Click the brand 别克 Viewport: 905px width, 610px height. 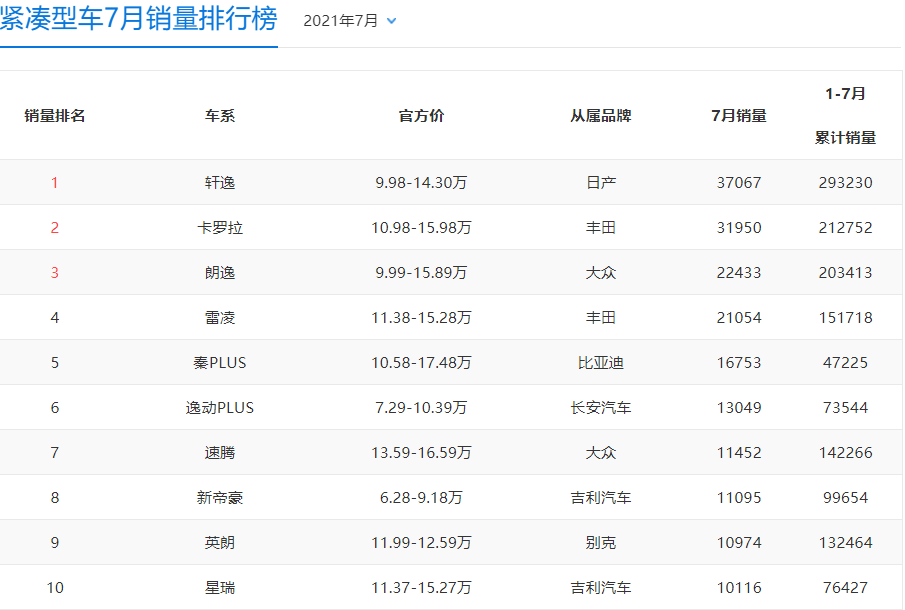(x=601, y=542)
